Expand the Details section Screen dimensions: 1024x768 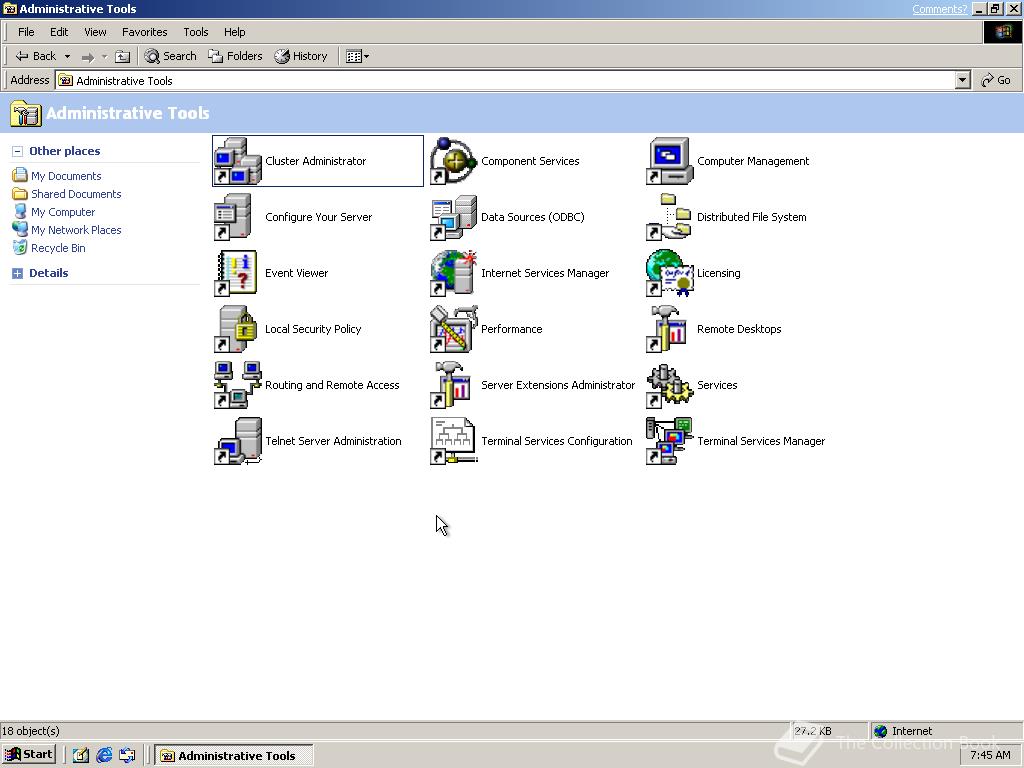pos(18,274)
